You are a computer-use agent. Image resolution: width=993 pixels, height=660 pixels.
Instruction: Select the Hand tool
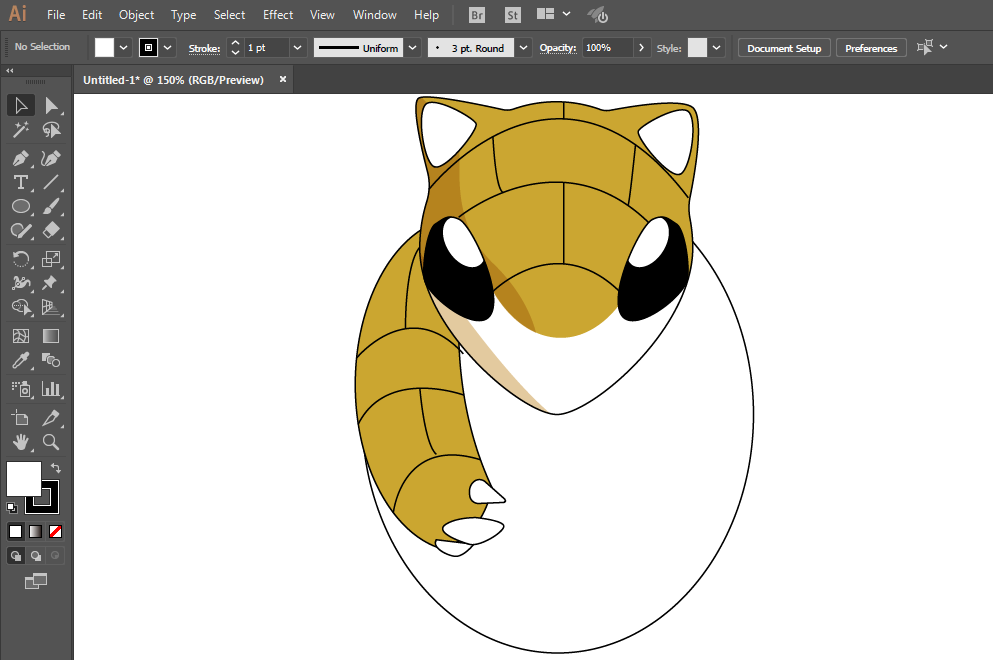[20, 442]
